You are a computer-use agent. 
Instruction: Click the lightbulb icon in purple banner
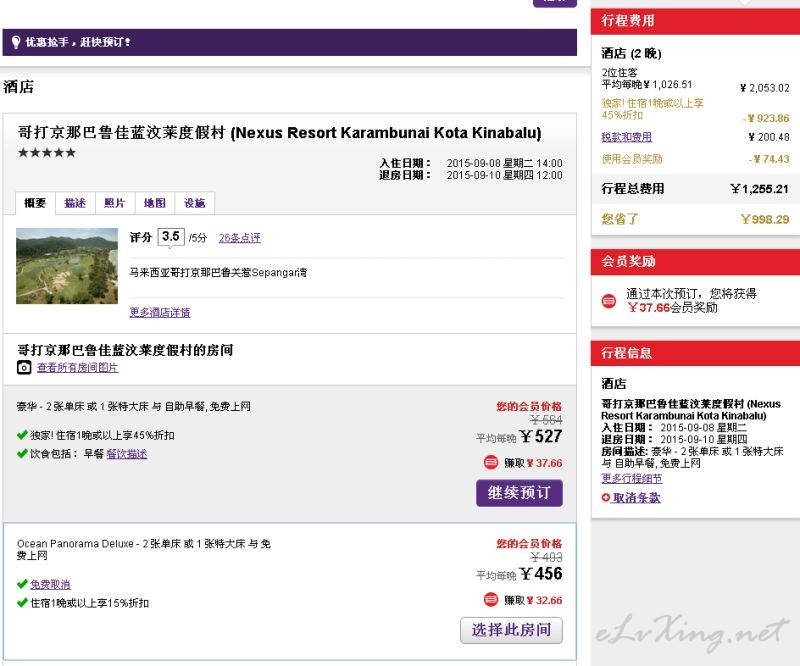[x=16, y=42]
